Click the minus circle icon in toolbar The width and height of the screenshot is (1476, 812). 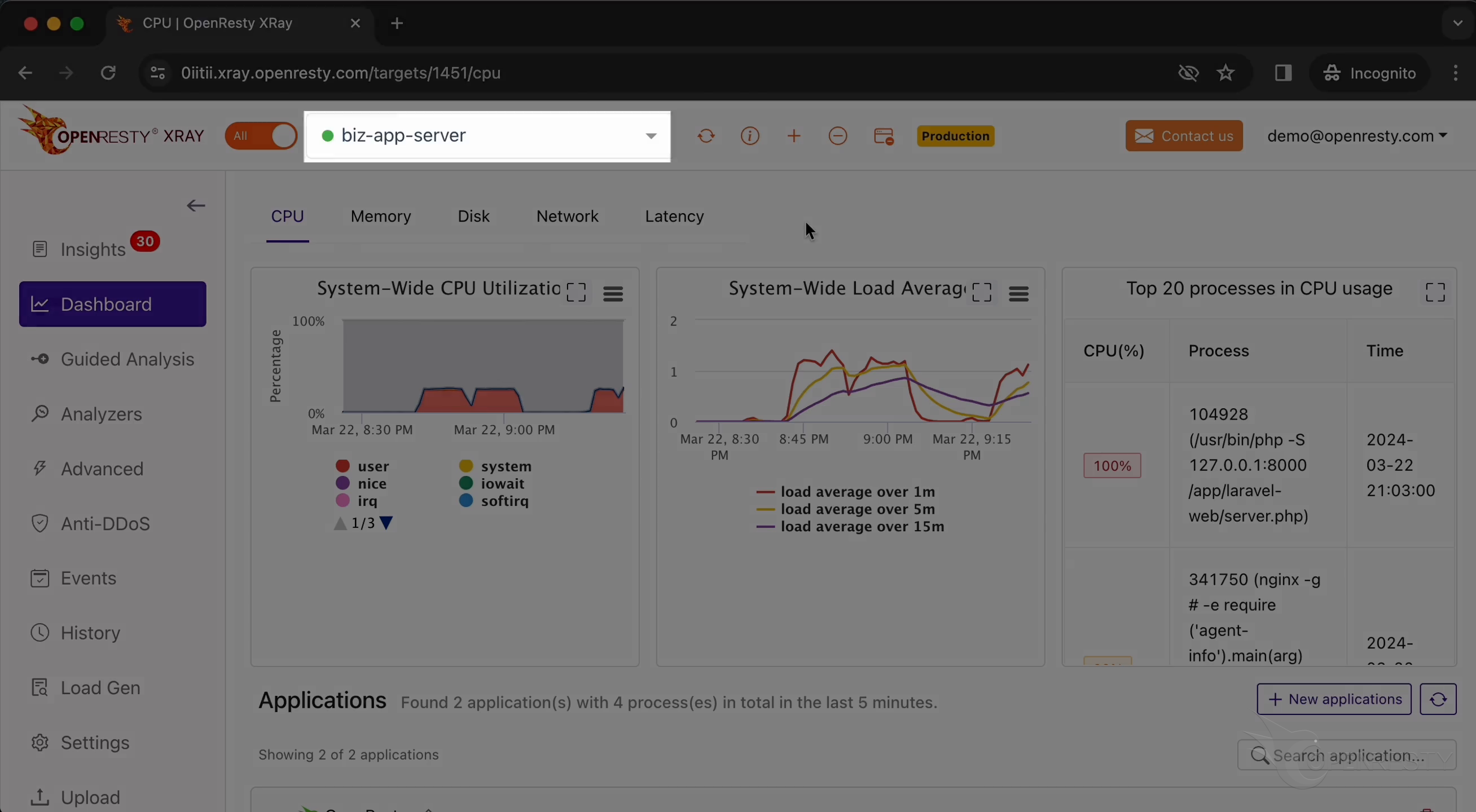coord(838,136)
